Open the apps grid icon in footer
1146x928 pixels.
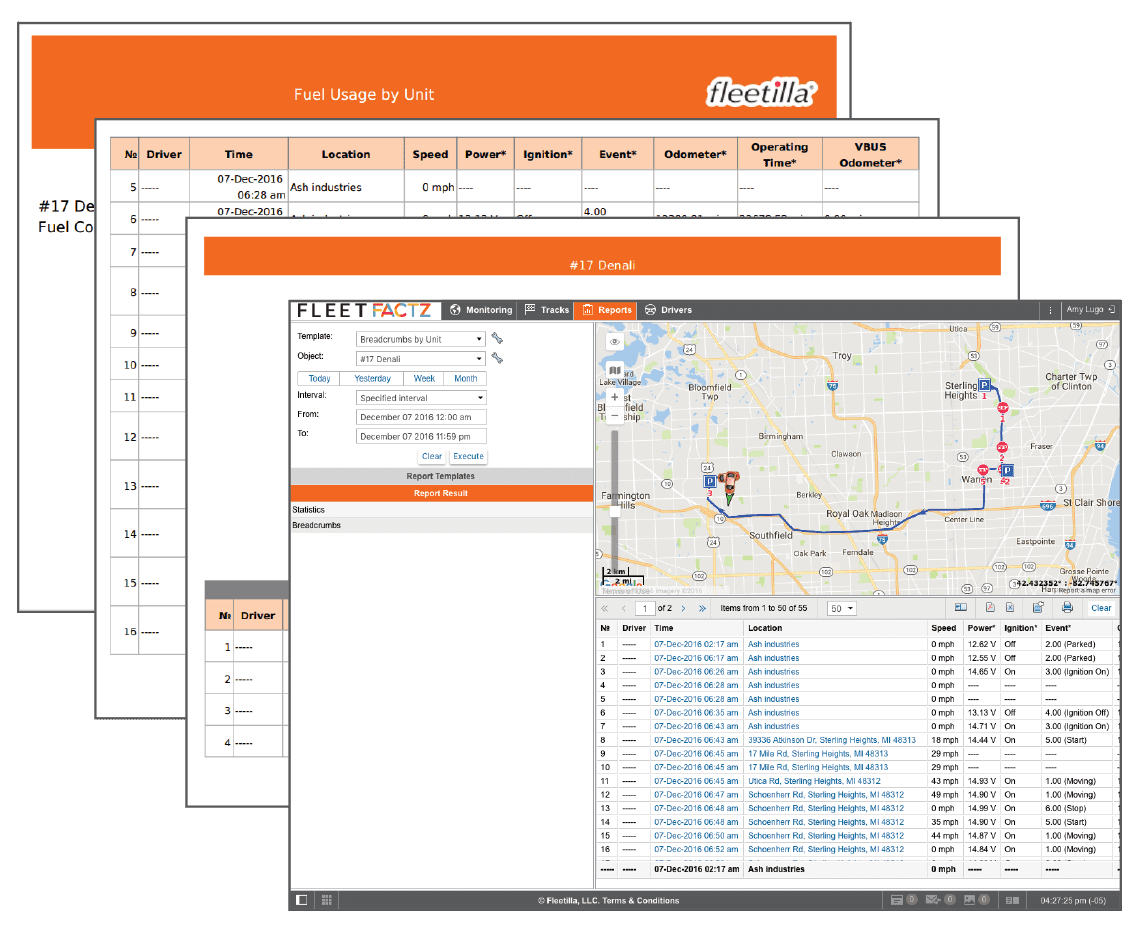[x=326, y=900]
